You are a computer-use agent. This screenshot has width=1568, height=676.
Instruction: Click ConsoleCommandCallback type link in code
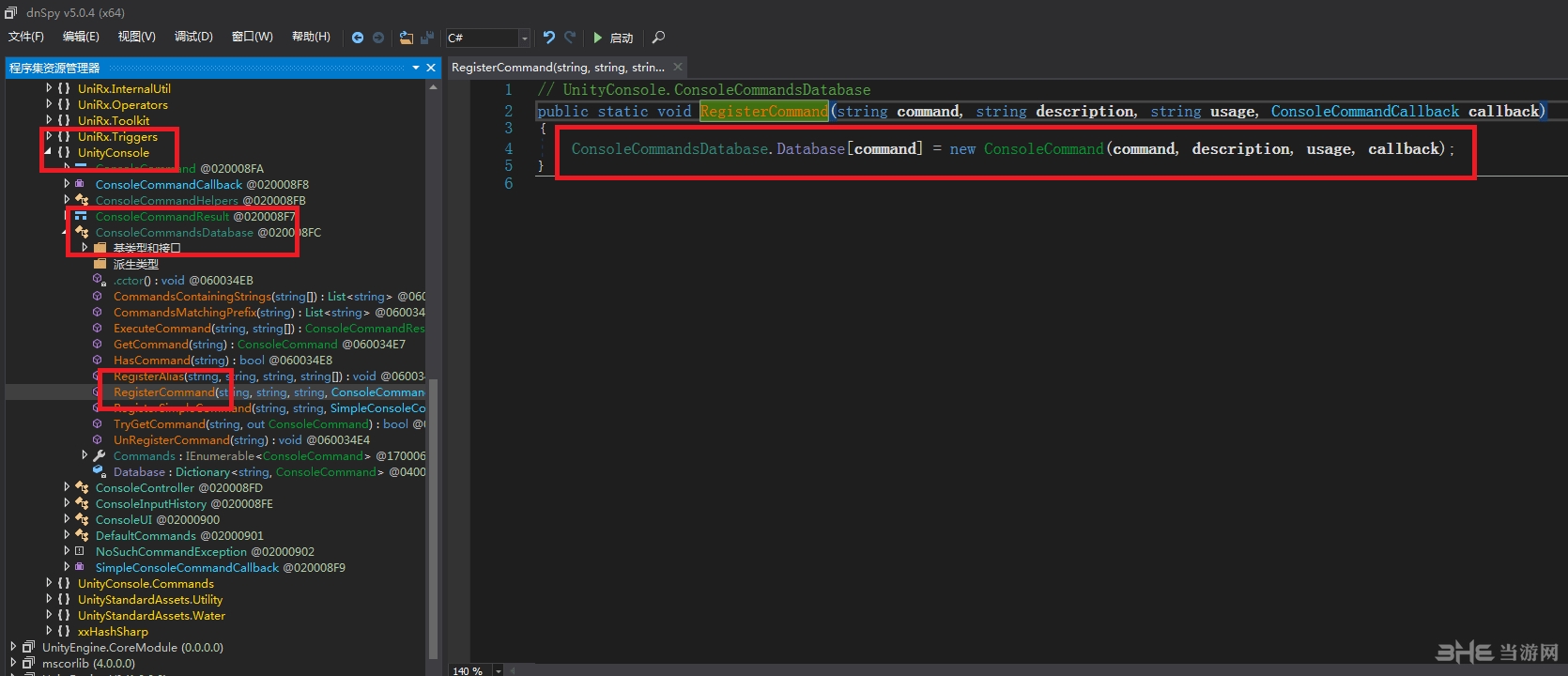point(1365,111)
